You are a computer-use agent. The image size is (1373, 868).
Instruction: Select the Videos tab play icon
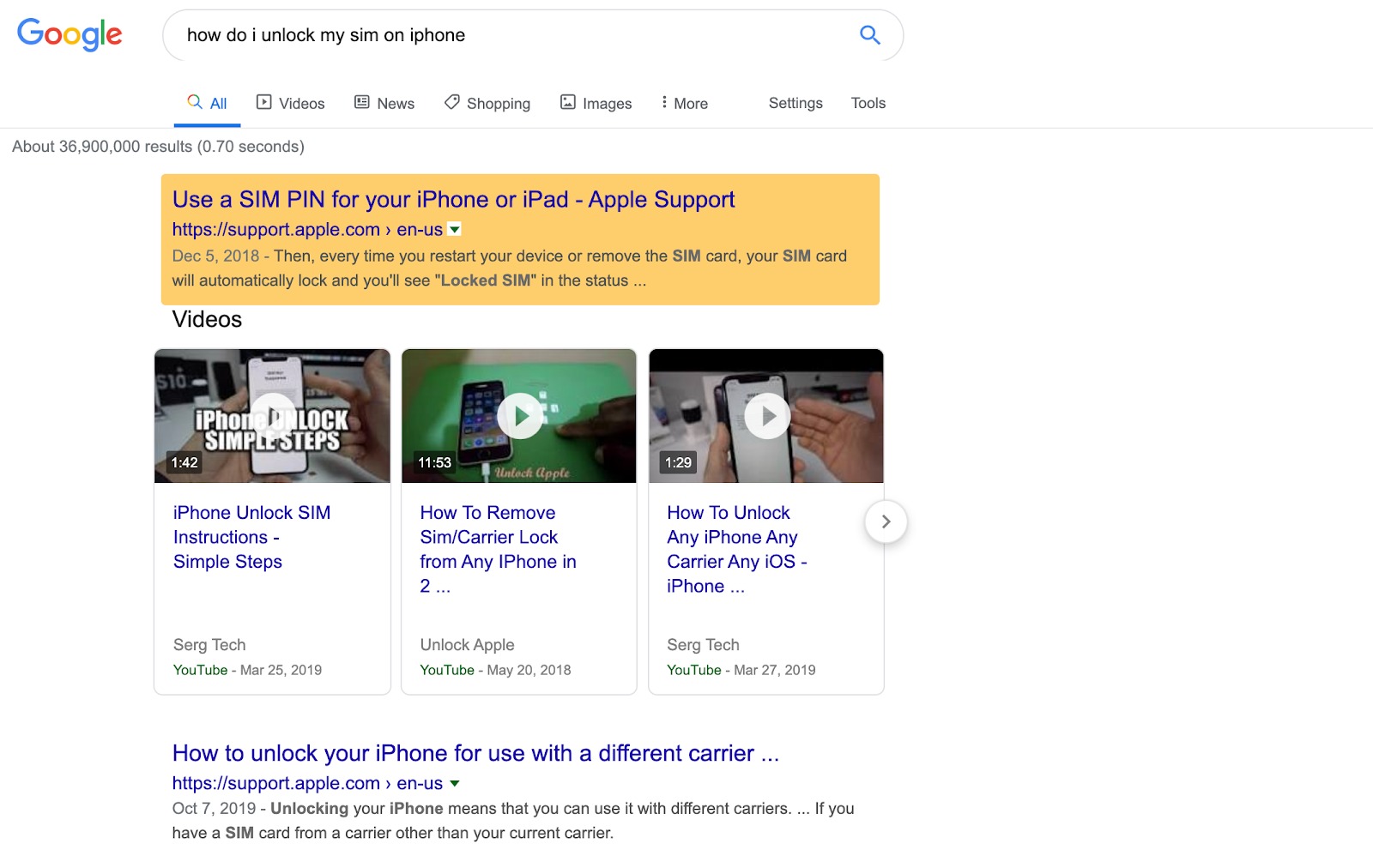(263, 103)
